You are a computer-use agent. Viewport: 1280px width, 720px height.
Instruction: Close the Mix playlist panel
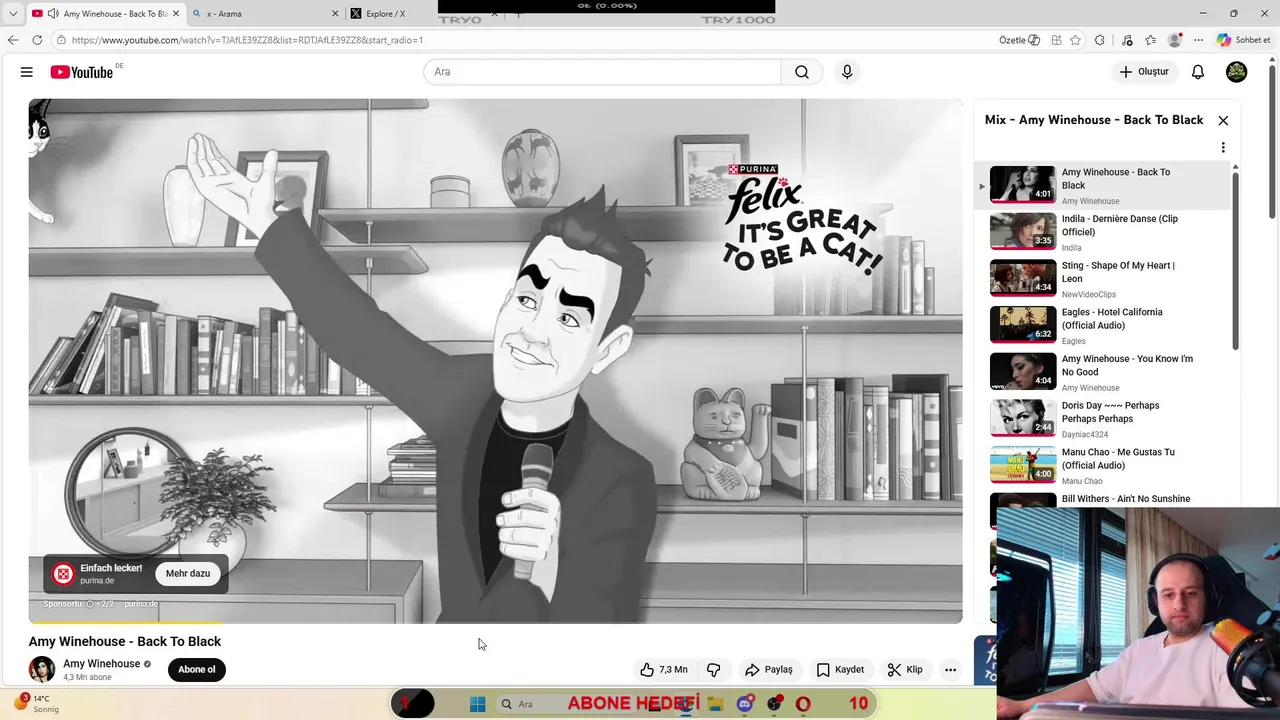tap(1223, 120)
